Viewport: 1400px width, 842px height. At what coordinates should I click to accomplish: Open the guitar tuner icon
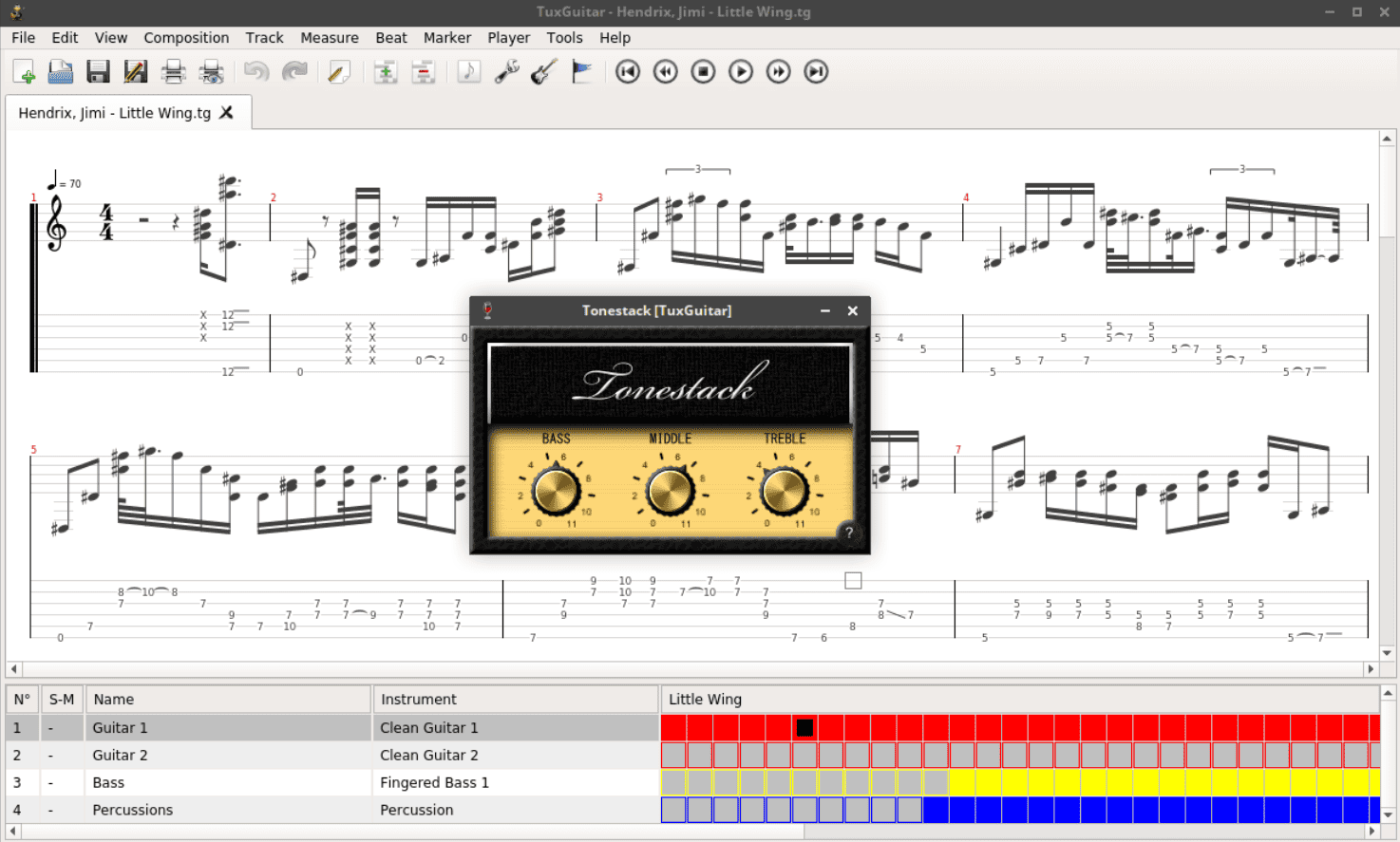pyautogui.click(x=543, y=71)
